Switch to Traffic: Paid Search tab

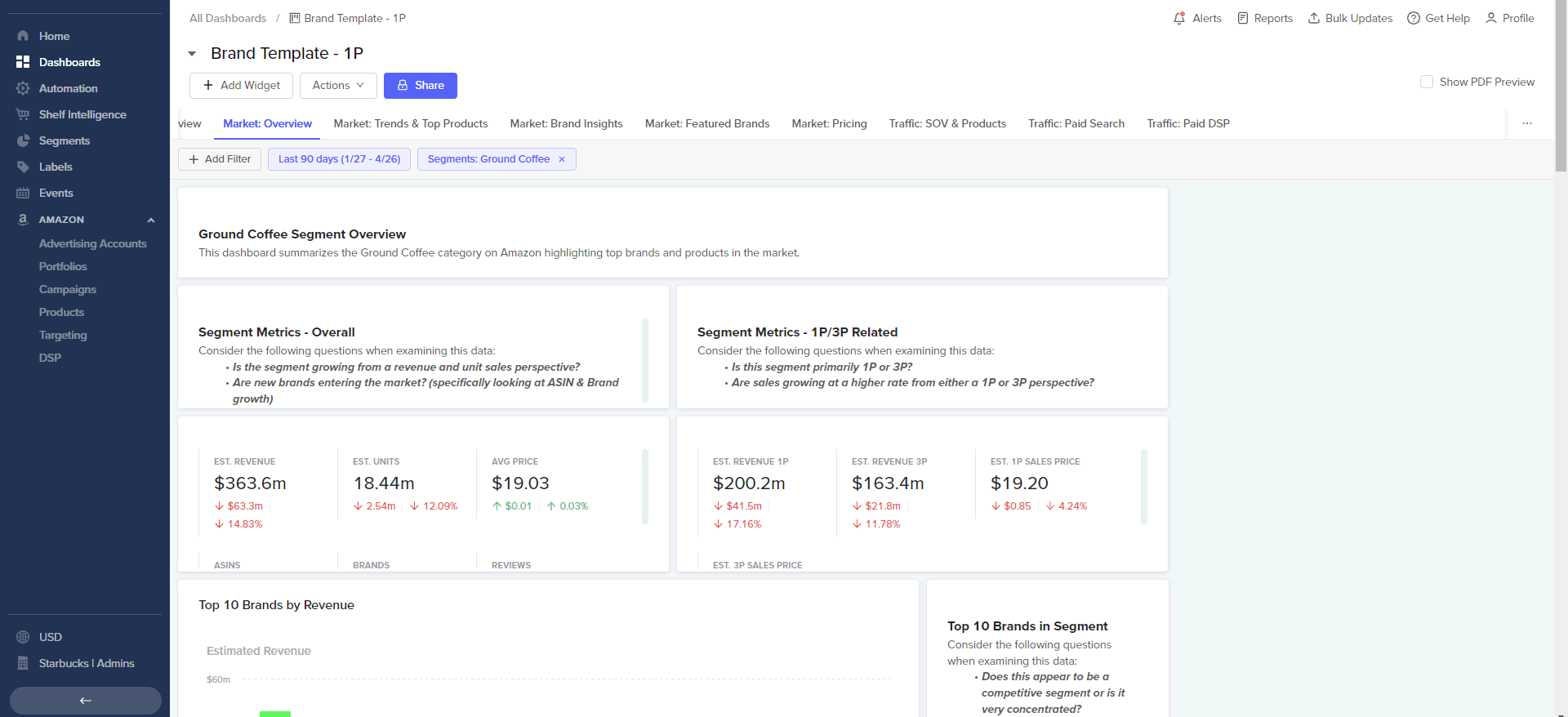1076,123
